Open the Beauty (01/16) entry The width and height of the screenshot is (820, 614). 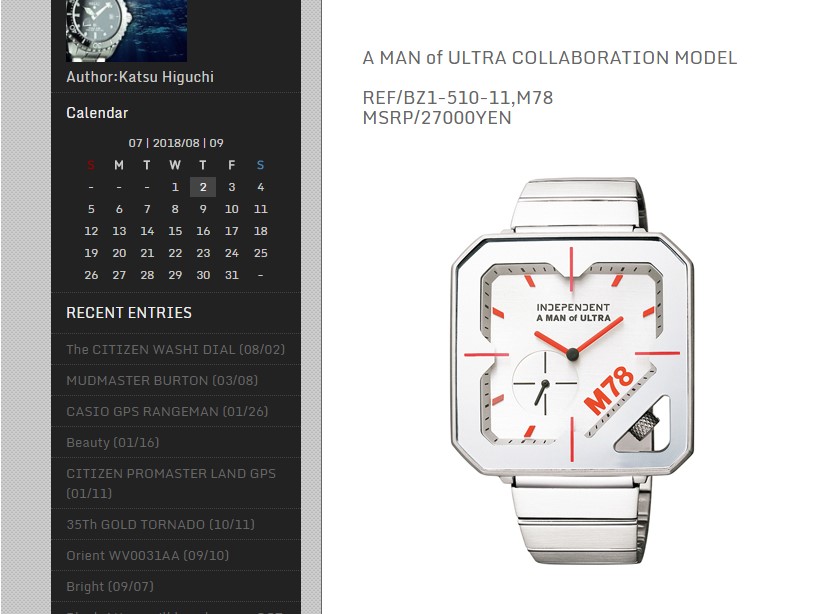(x=112, y=442)
